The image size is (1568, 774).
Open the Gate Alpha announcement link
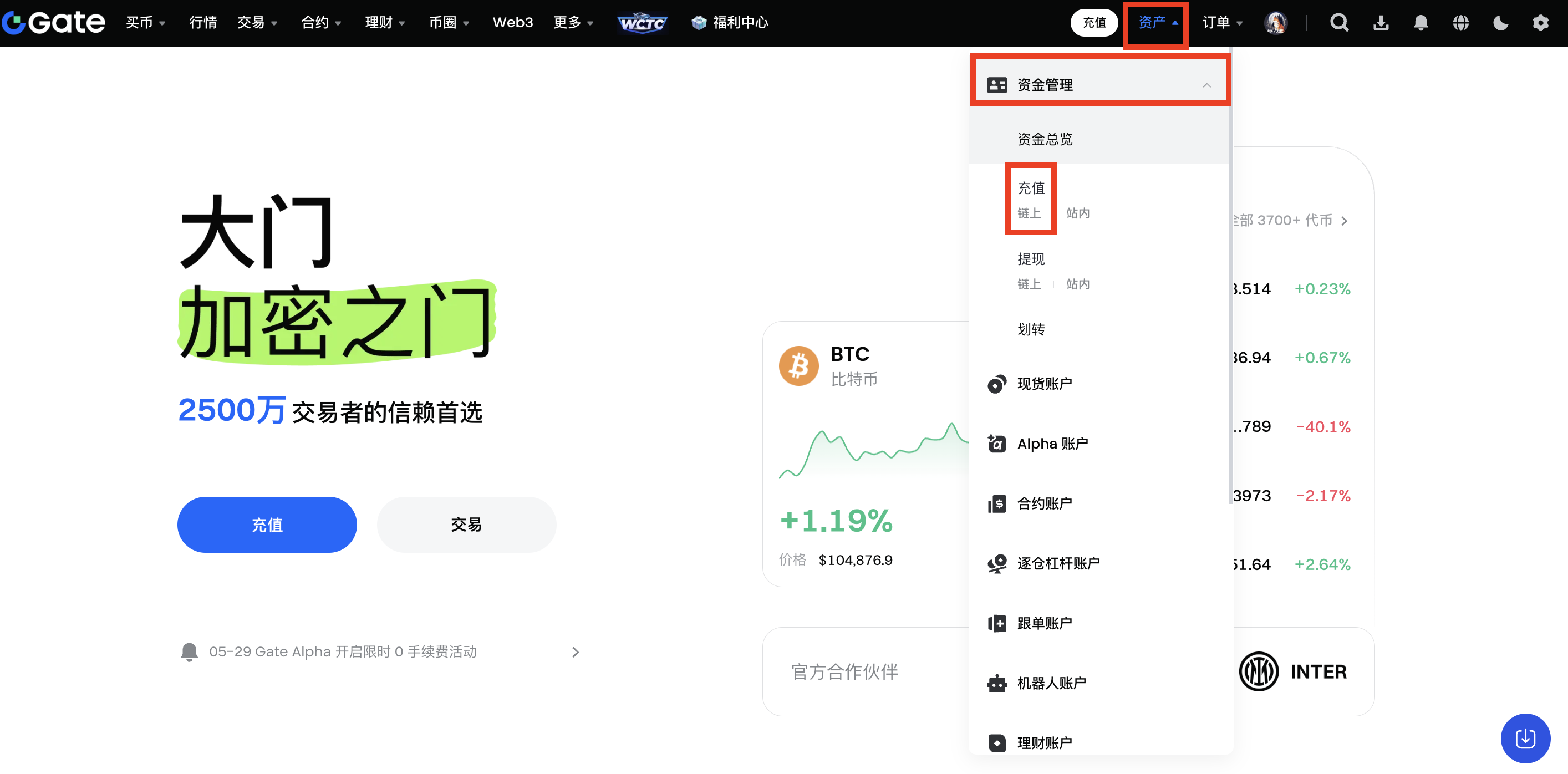point(343,651)
